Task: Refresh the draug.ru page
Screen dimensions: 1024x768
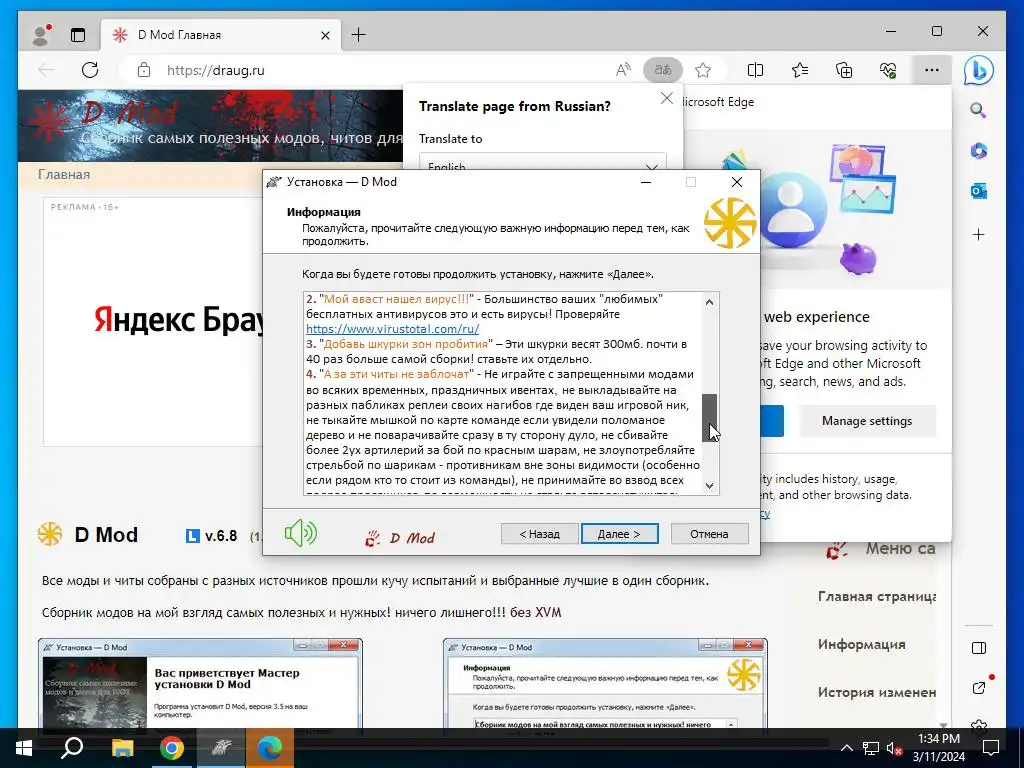Action: (90, 70)
